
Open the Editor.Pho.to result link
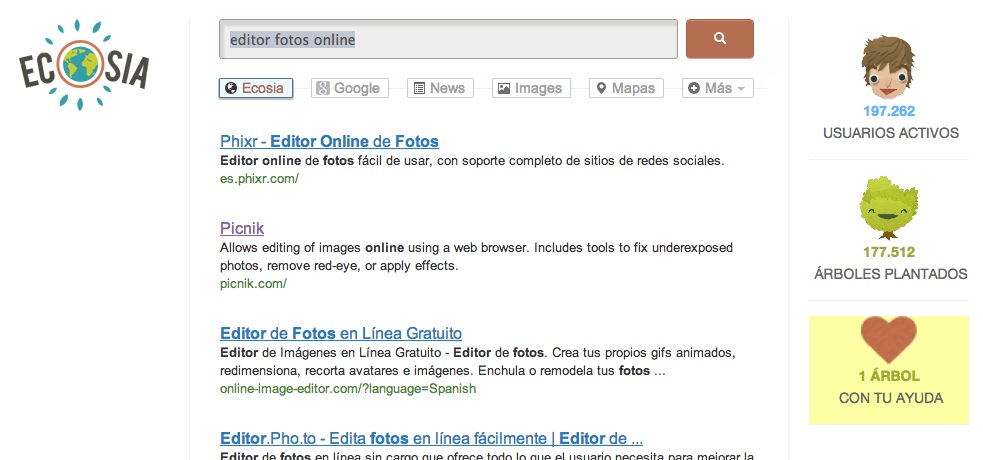pyautogui.click(x=430, y=438)
